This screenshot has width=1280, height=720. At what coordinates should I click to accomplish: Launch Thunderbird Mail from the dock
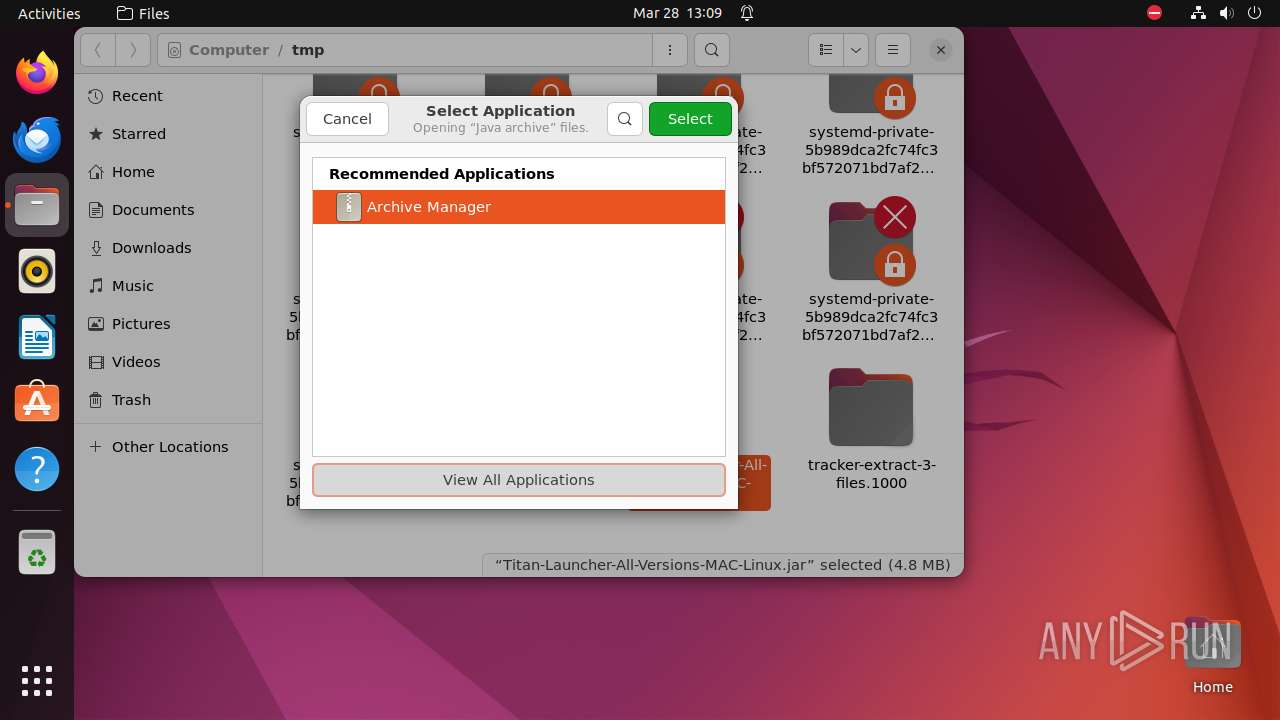(37, 139)
